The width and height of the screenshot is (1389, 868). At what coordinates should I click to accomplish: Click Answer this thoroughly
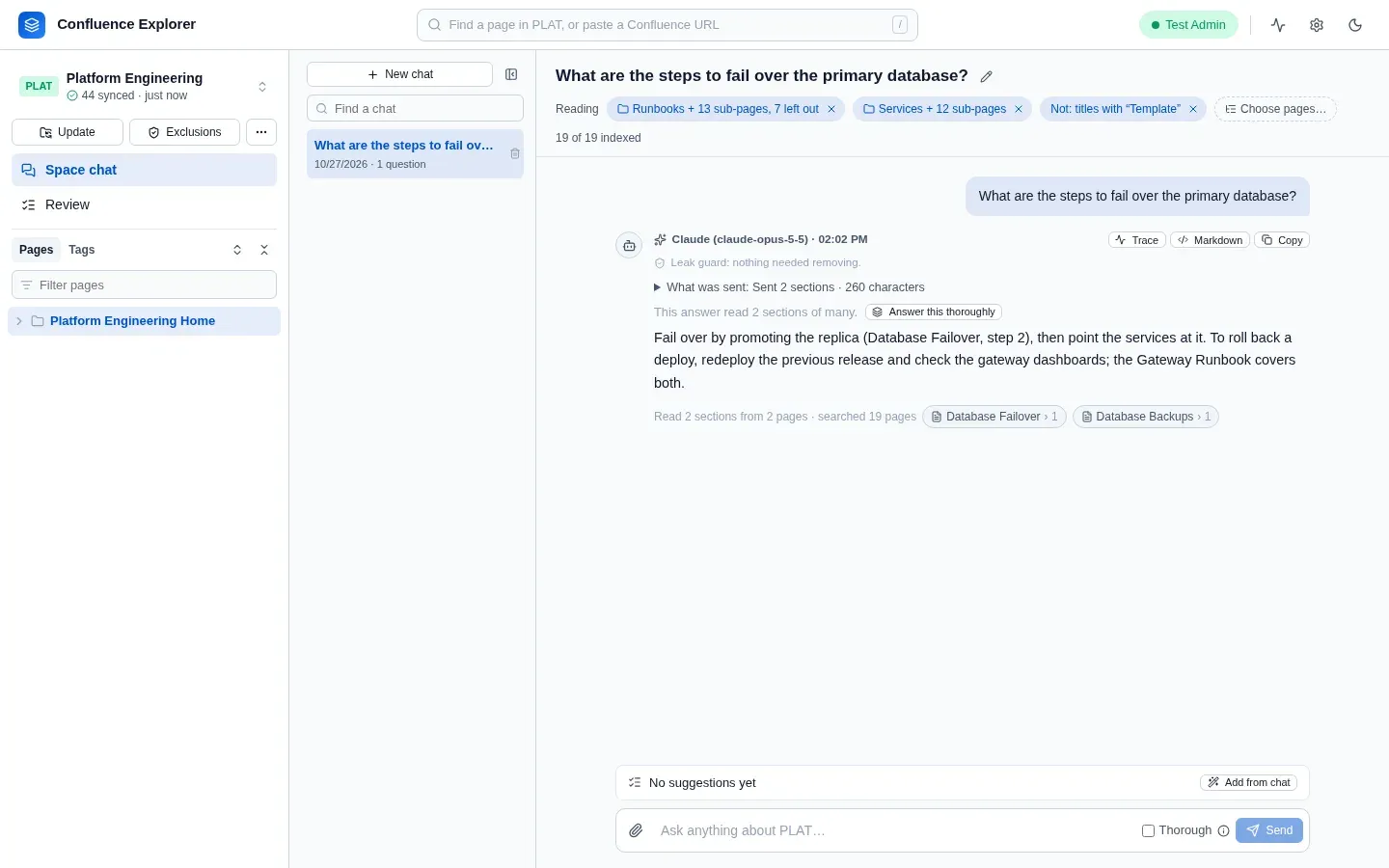[934, 312]
